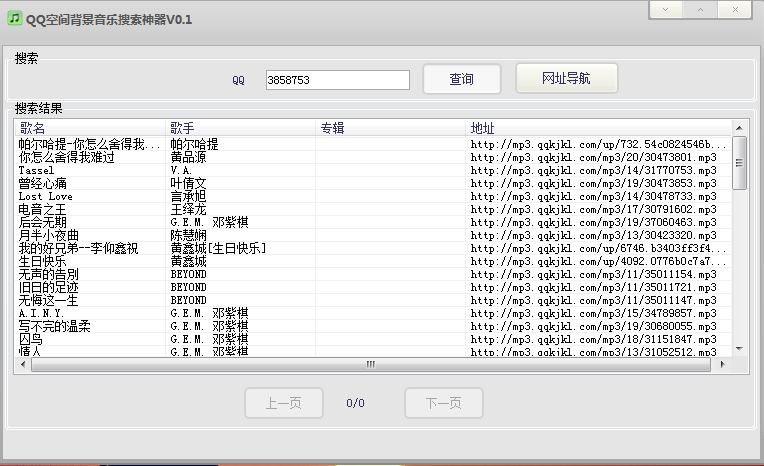Sort by the 歌手 column header

[240, 128]
